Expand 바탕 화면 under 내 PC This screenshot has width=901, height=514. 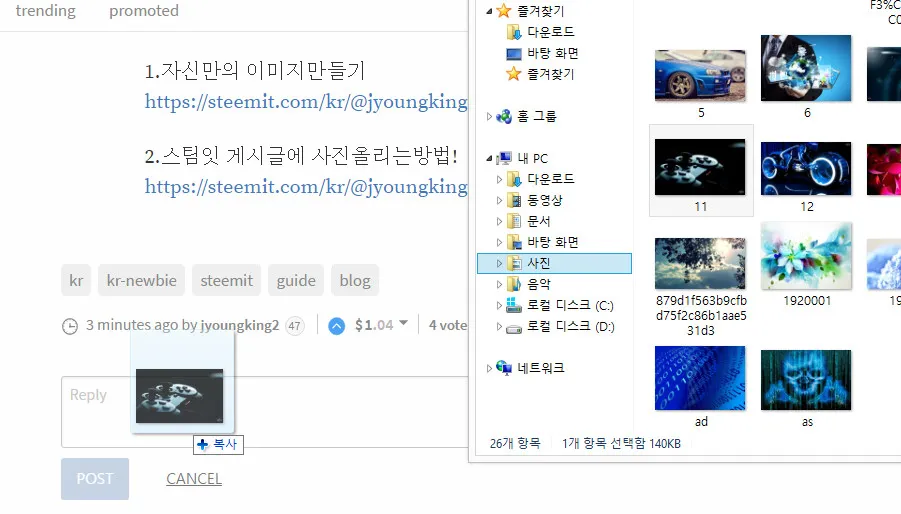(499, 242)
